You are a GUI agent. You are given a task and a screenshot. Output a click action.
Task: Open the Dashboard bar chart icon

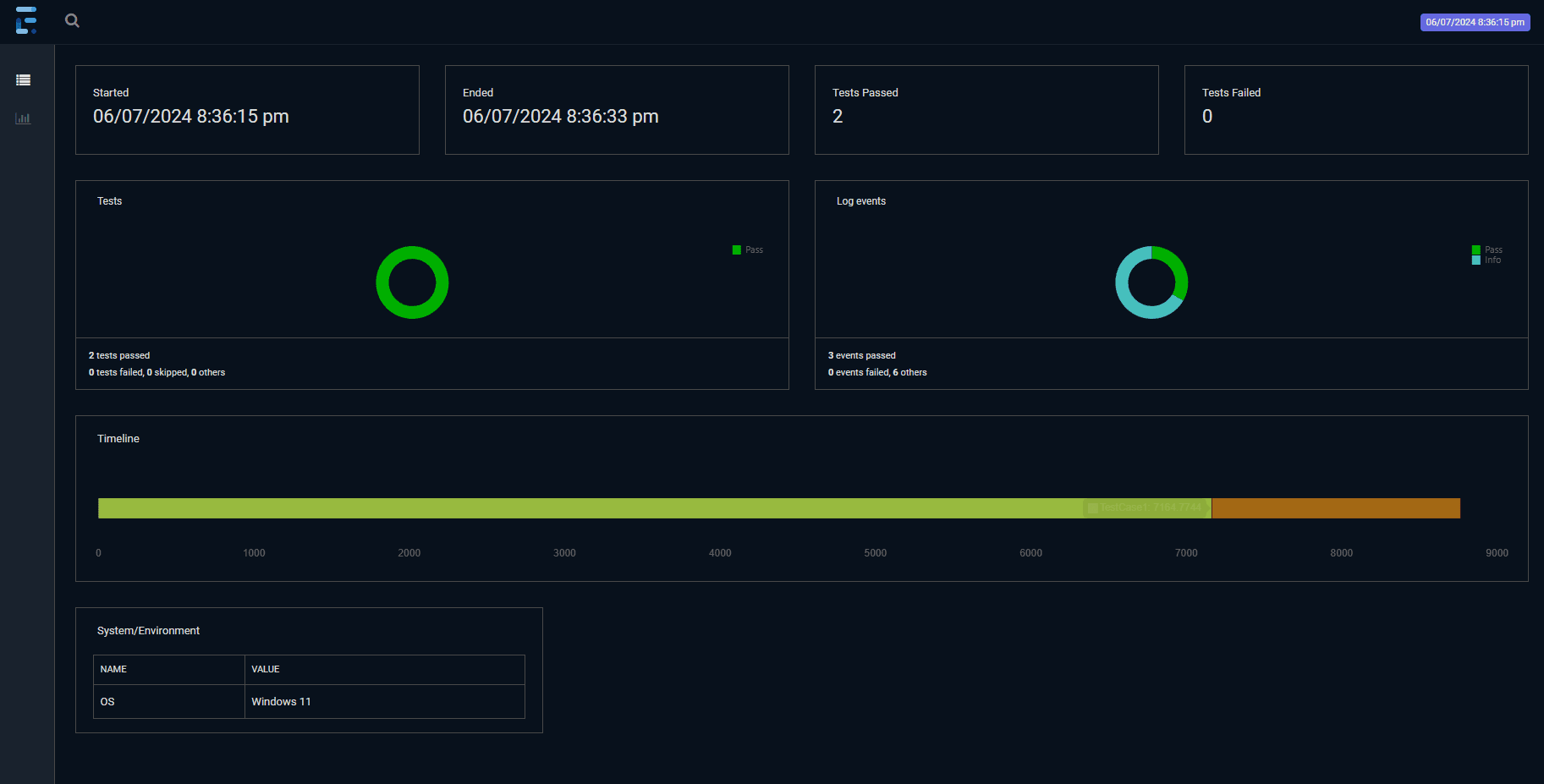click(24, 118)
